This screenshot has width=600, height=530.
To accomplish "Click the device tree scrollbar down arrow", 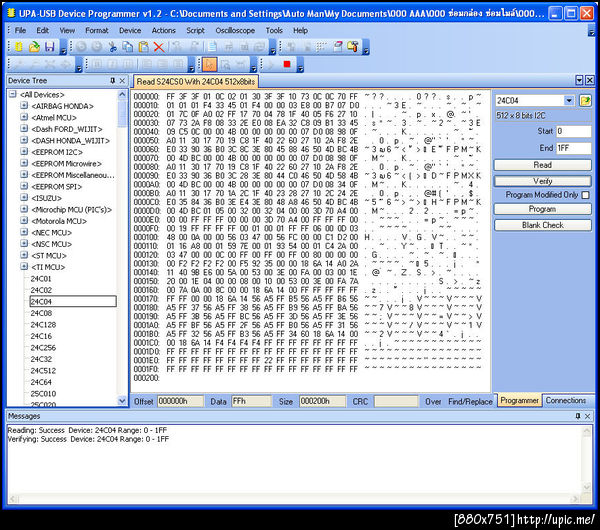I will tap(122, 401).
